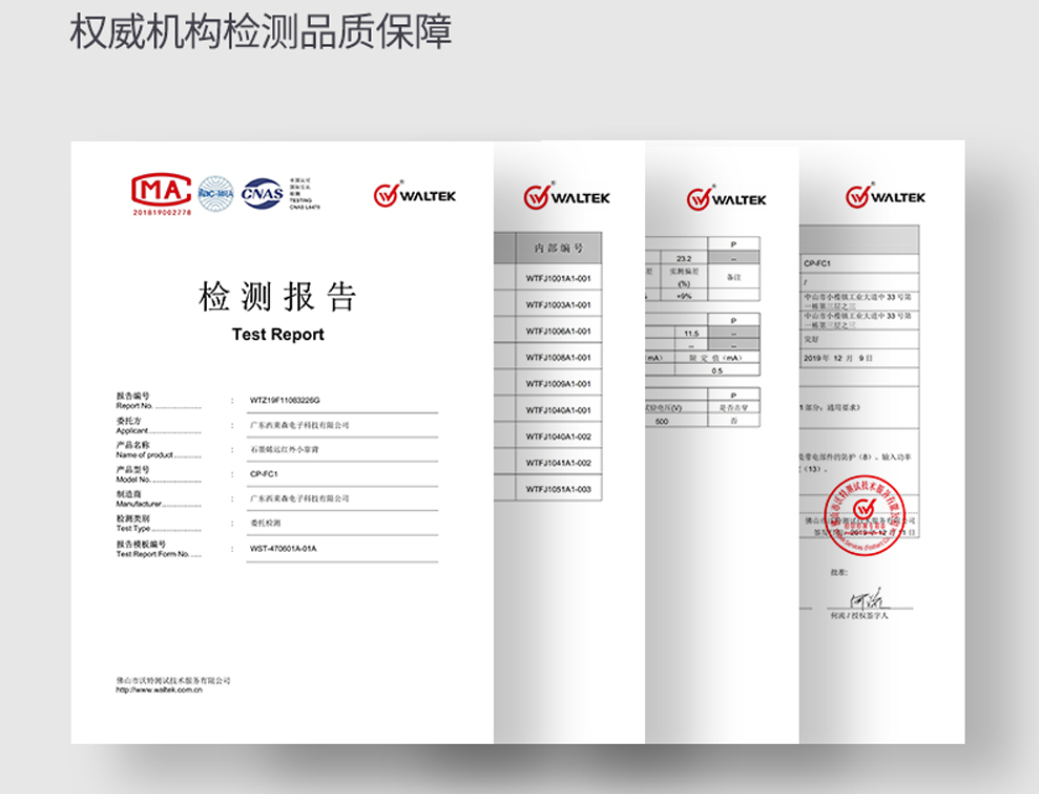Click the Model No. value on the cover page

[263, 474]
